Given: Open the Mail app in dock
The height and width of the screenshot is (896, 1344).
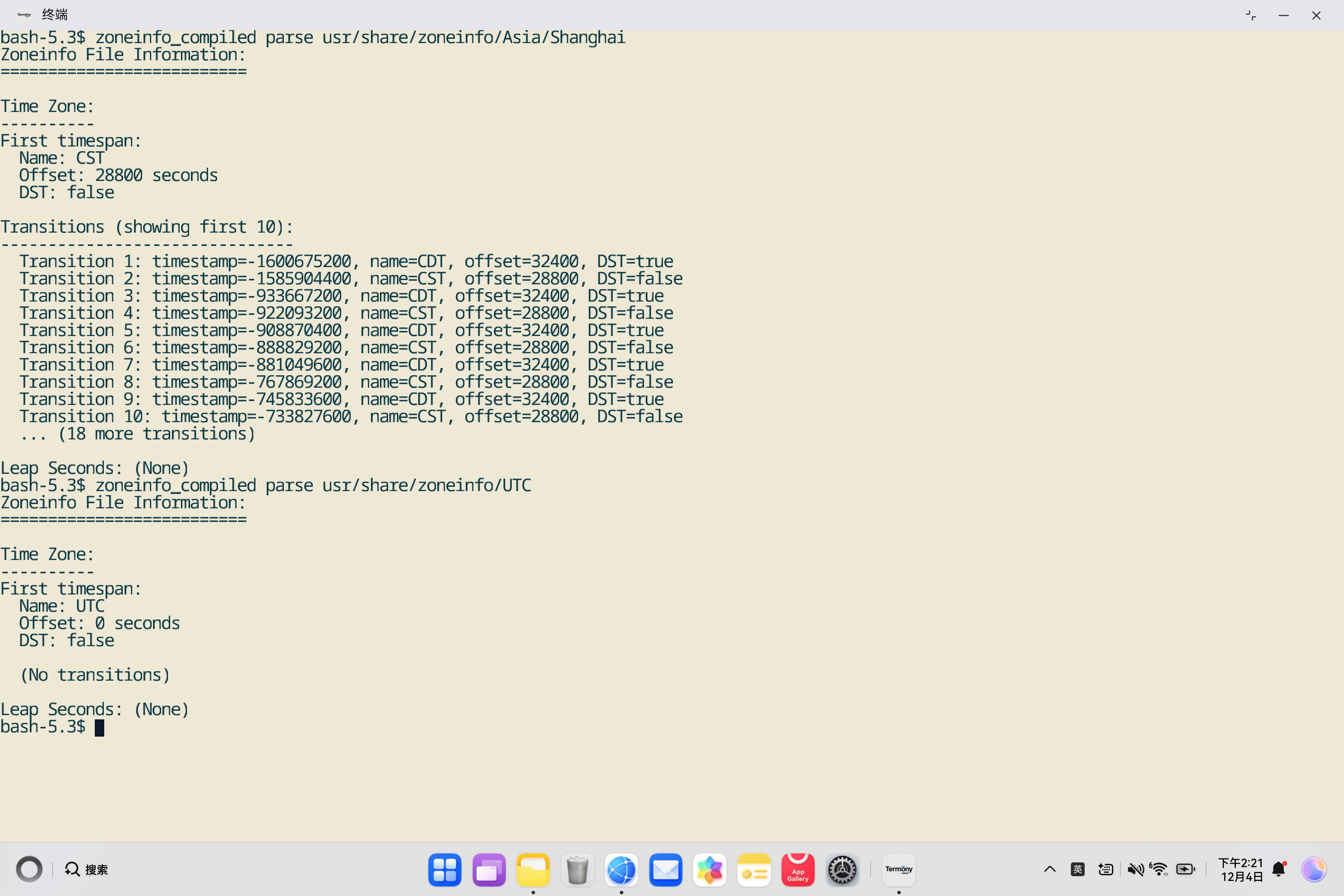Looking at the screenshot, I should click(x=666, y=870).
